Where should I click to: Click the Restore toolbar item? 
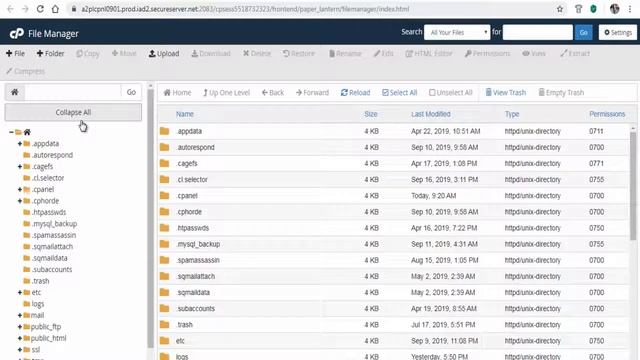(299, 53)
